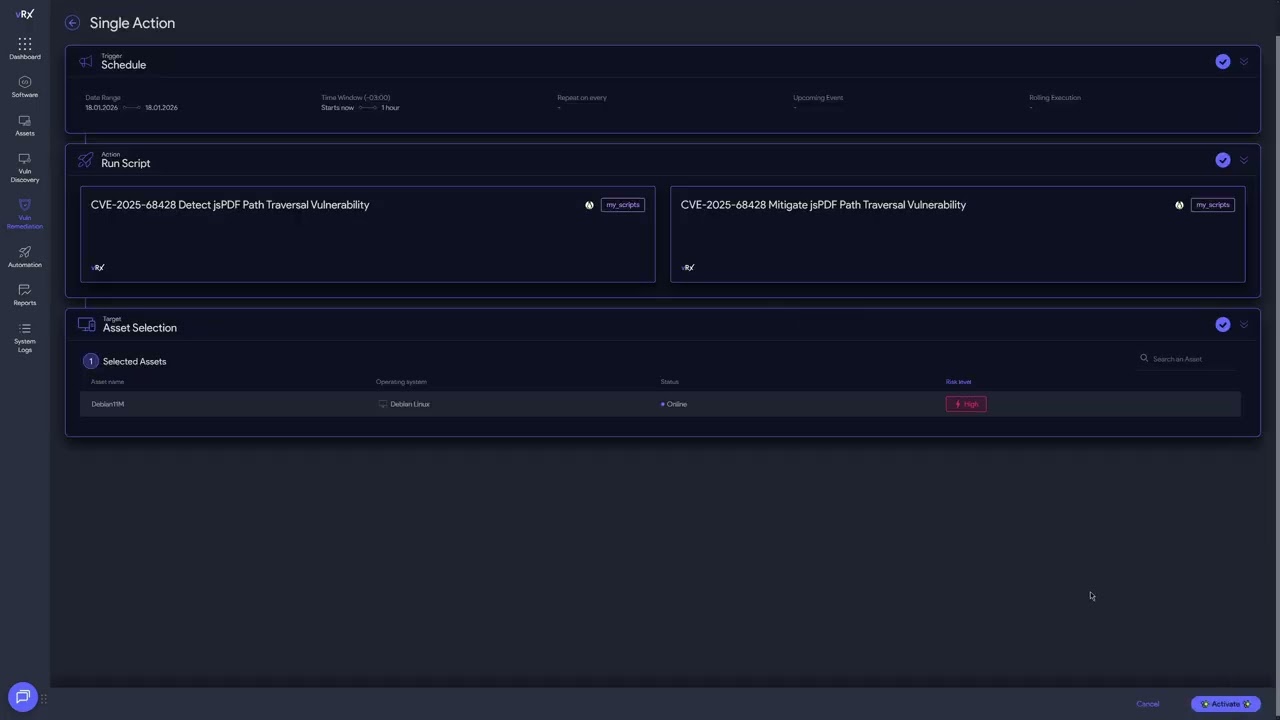Click the vRx logo on the Detect script card
The height and width of the screenshot is (720, 1280).
(x=98, y=268)
